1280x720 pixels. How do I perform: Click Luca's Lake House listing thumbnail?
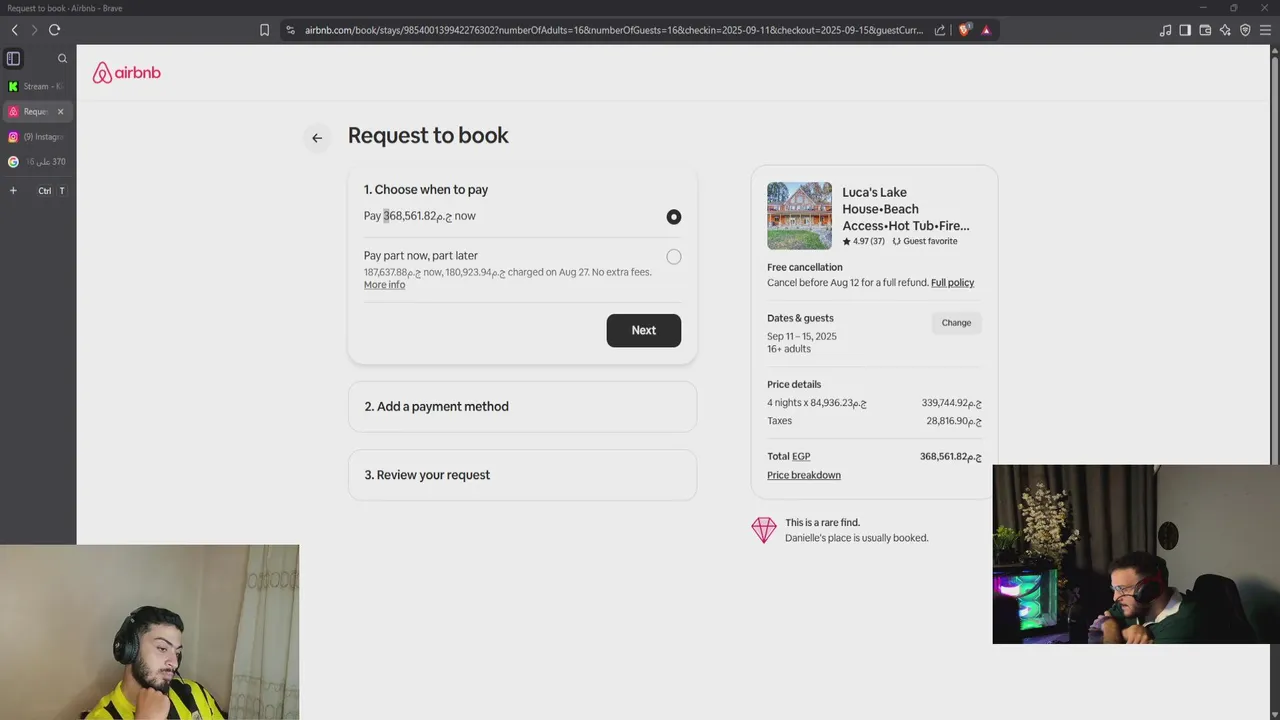pos(799,216)
